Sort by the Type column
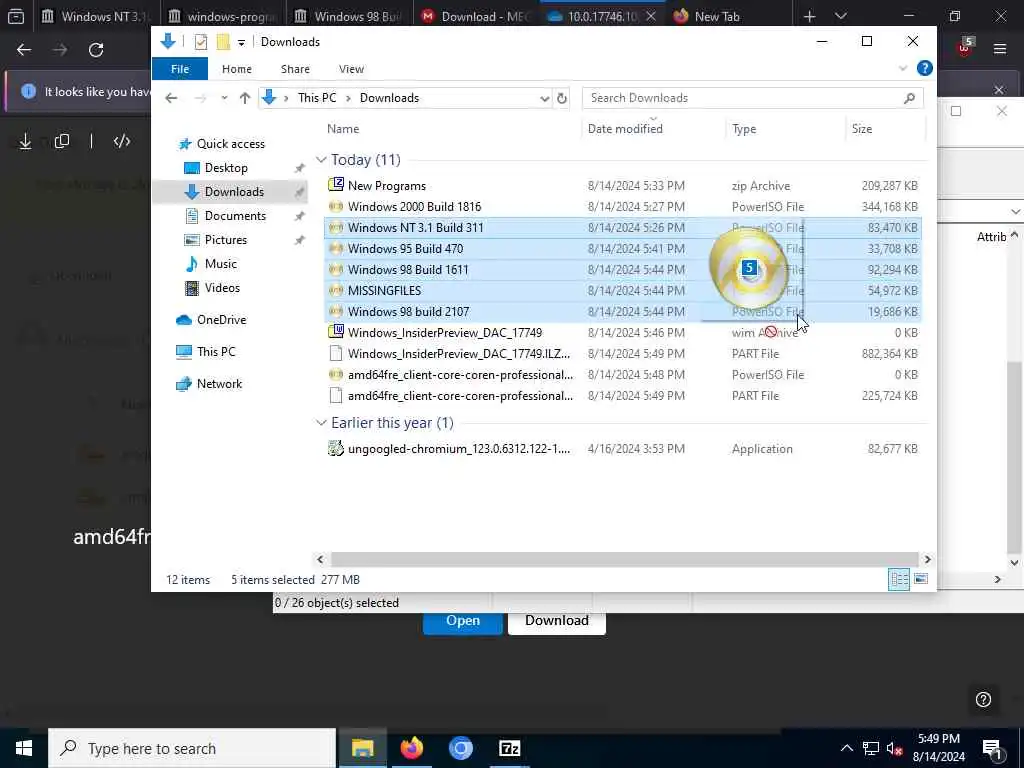The image size is (1024, 768). click(744, 129)
